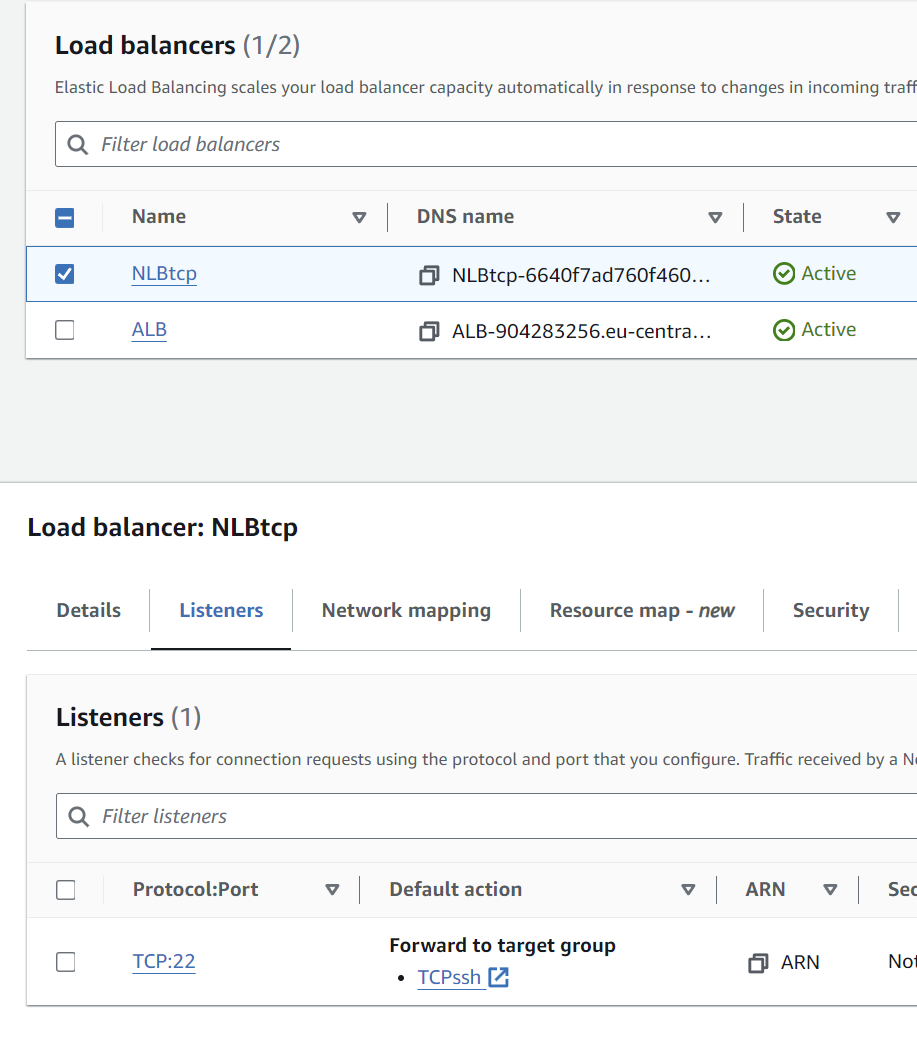Screen dimensions: 917x1043
Task: Open the NLBtcp load balancer link
Action: point(164,274)
